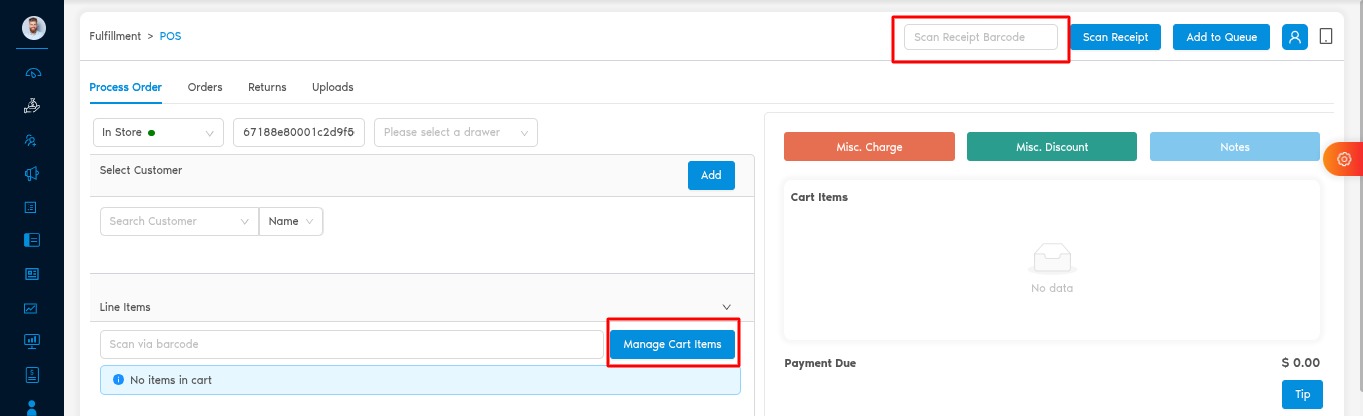This screenshot has width=1363, height=416.
Task: Open the presentation bar chart sidebar icon
Action: coord(32,341)
